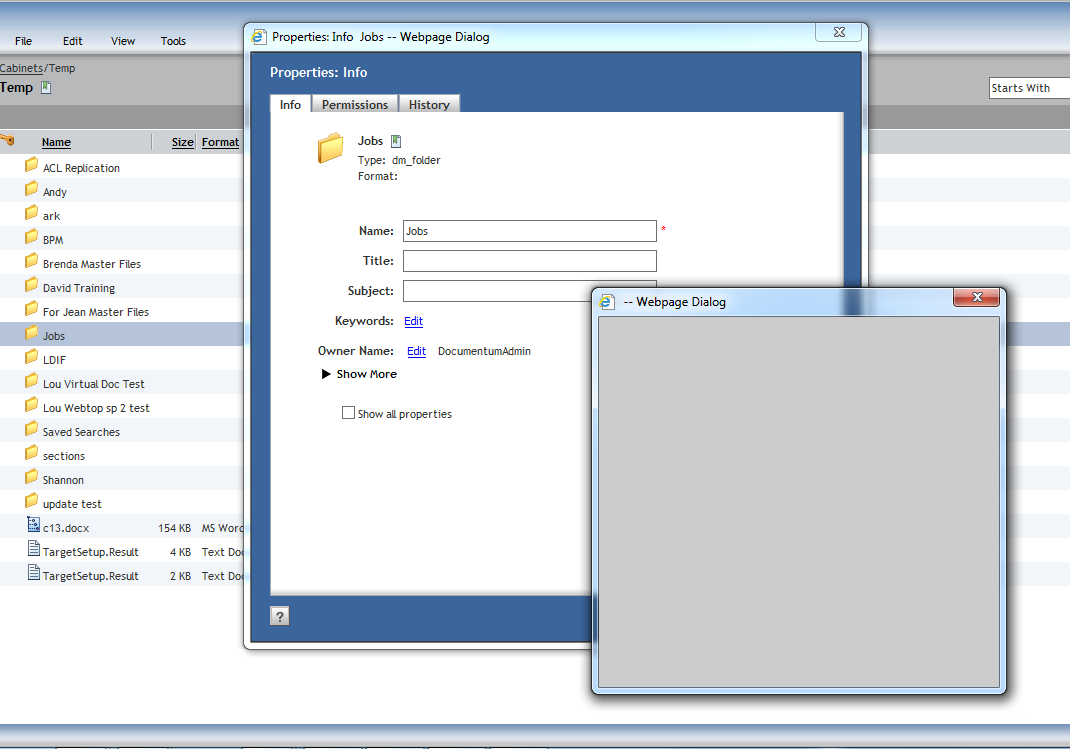1070x749 pixels.
Task: Enable Show all properties checkbox
Action: coord(348,413)
